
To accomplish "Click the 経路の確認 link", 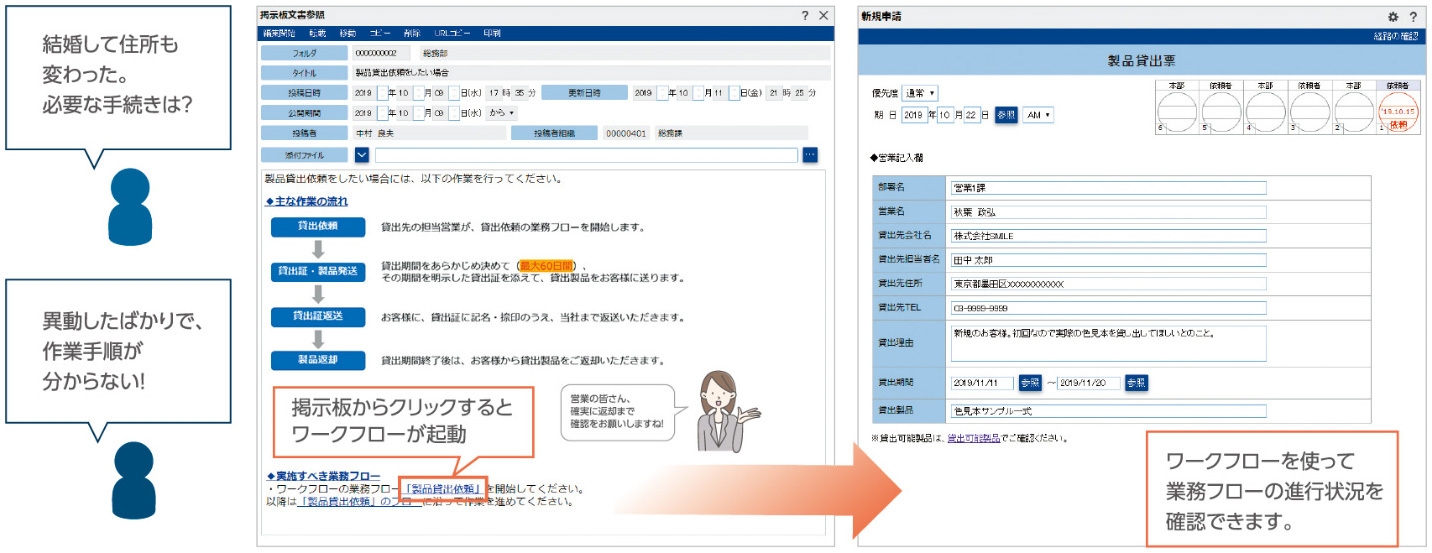I will coord(1396,36).
